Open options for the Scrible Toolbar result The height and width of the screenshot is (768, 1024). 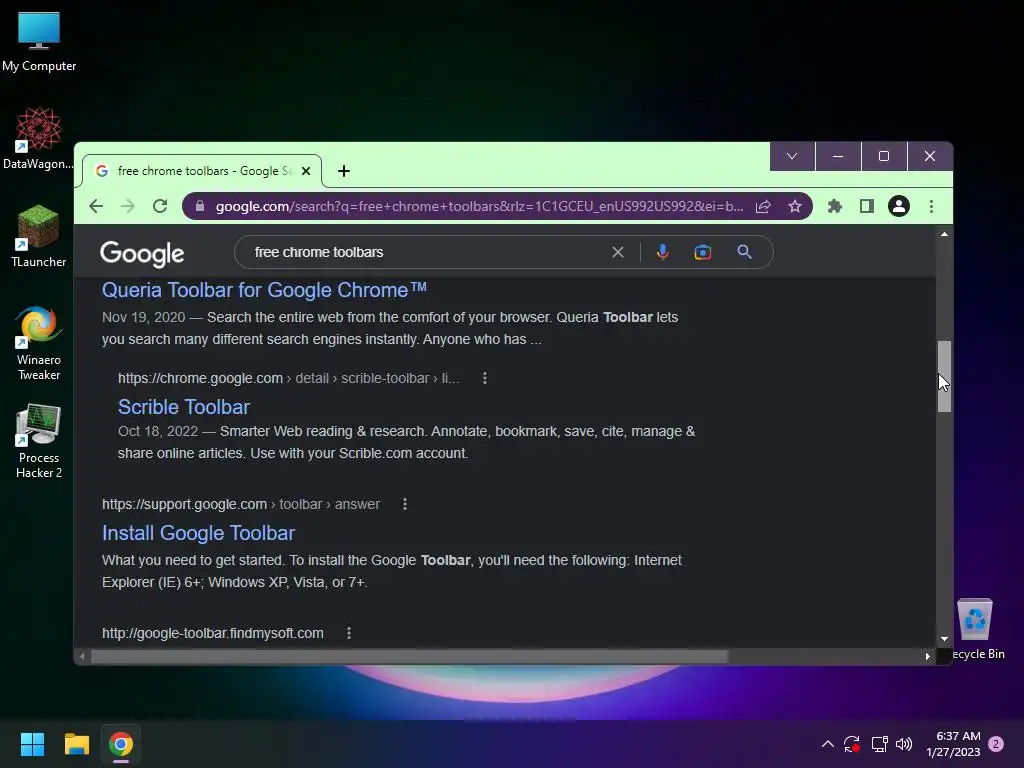485,378
